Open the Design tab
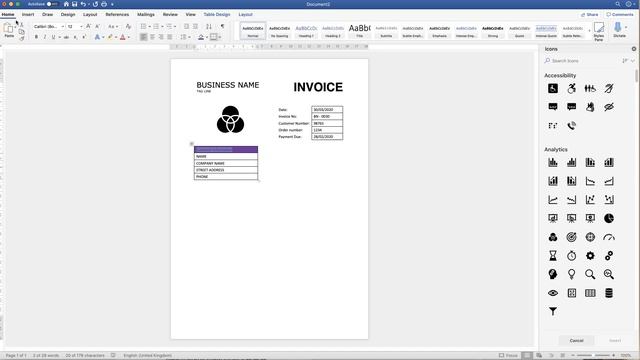Image resolution: width=640 pixels, height=360 pixels. (x=68, y=14)
